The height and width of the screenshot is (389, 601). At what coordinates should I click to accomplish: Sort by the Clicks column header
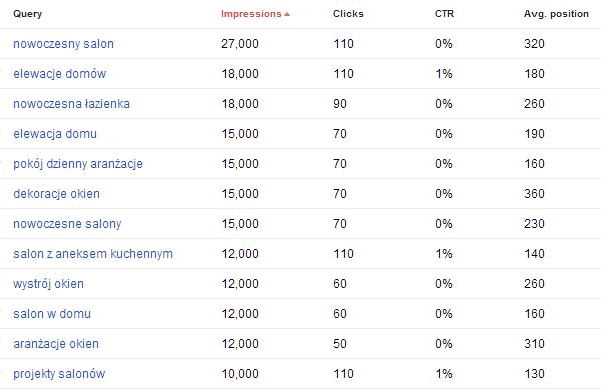348,14
